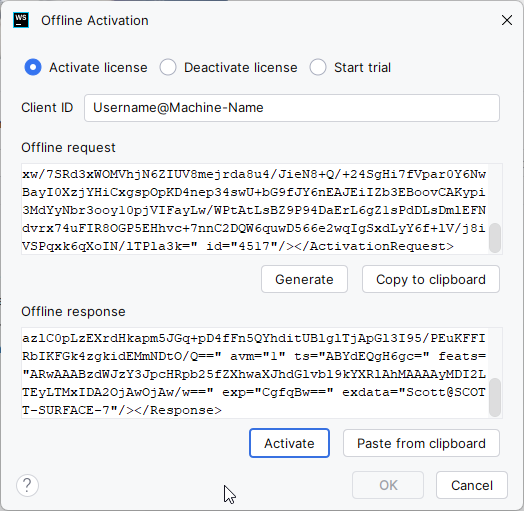Click the Offline response scrollbar thumb
The height and width of the screenshot is (511, 524).
(495, 397)
